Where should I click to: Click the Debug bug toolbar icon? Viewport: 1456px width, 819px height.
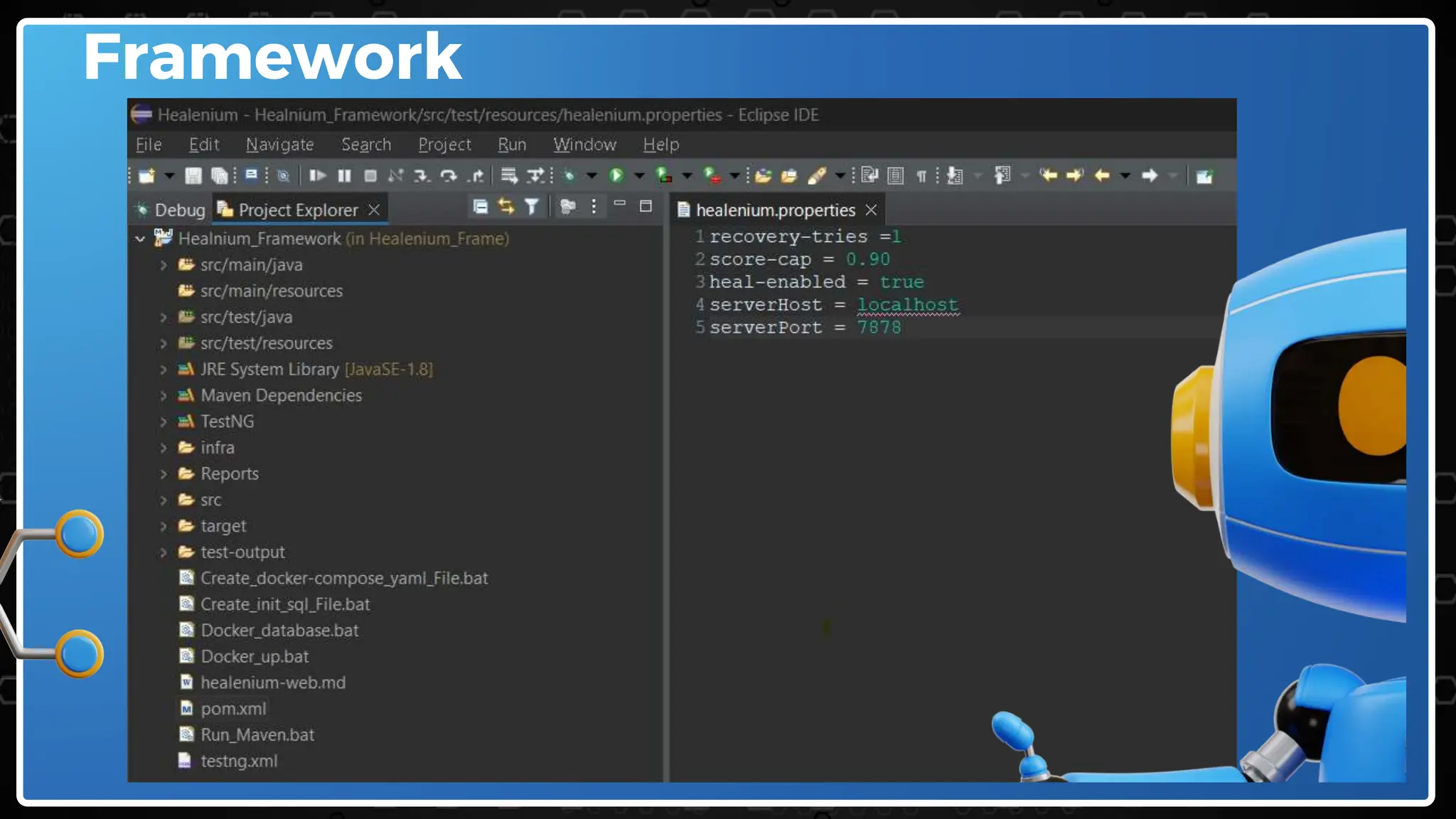(569, 176)
